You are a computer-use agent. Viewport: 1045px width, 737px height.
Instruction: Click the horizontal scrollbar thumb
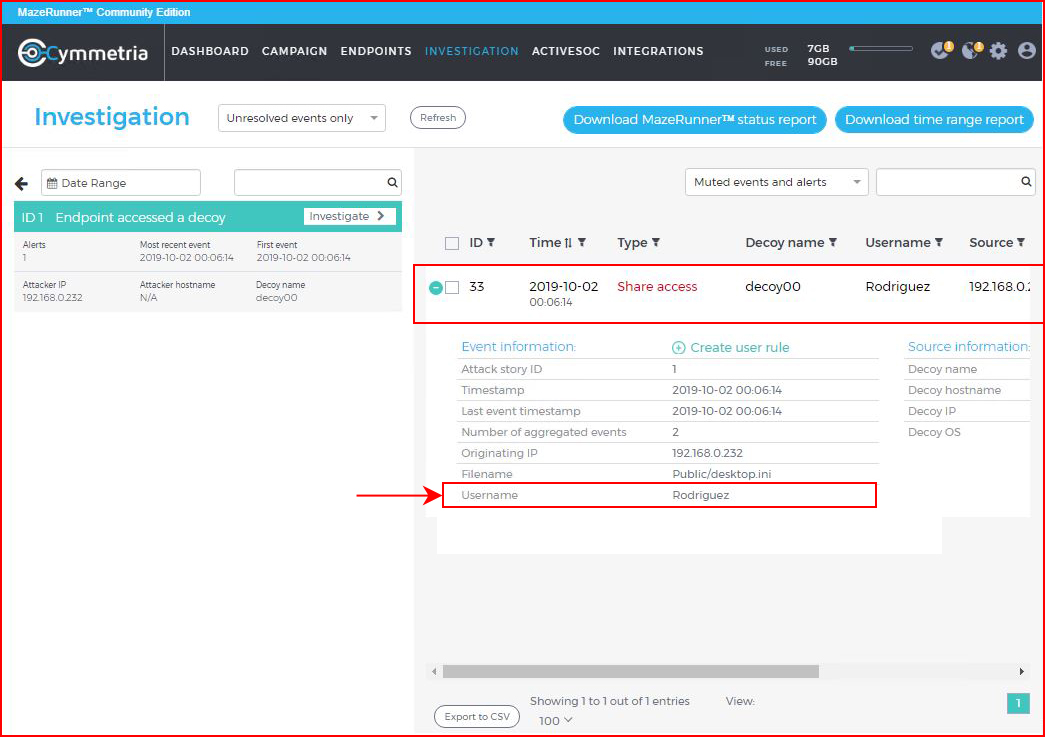pyautogui.click(x=630, y=672)
